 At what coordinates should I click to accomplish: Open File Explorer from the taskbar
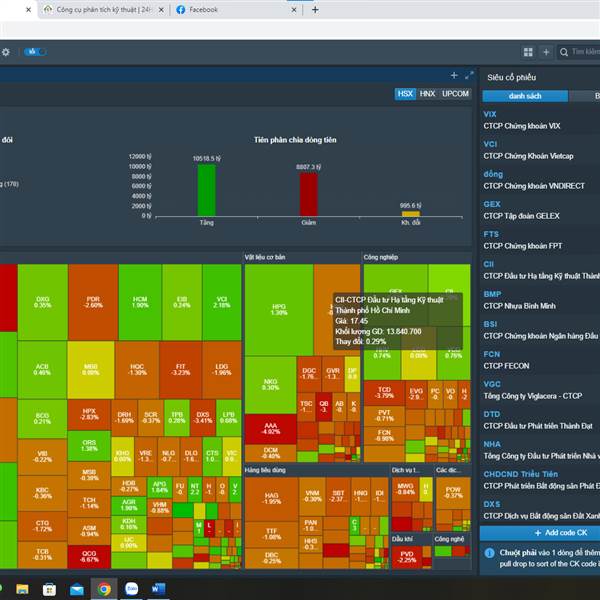tap(22, 589)
